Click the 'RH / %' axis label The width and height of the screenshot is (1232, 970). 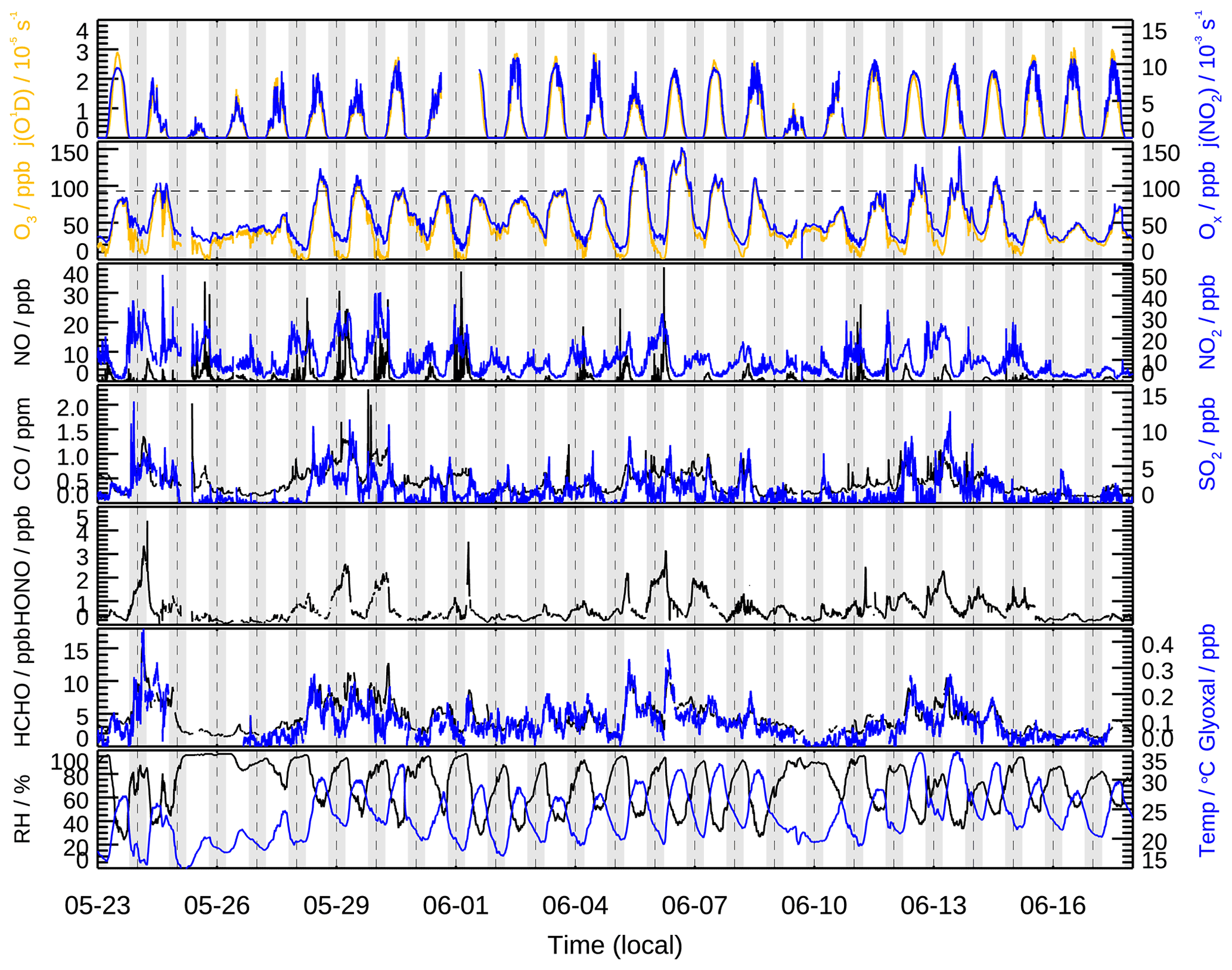(x=23, y=808)
